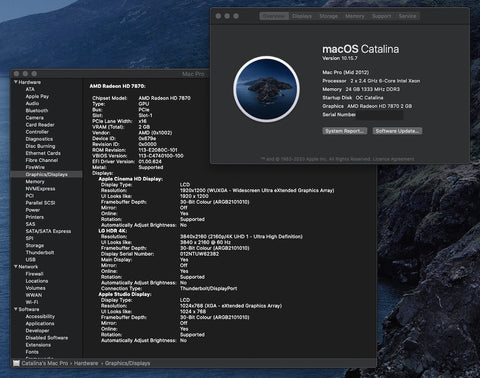Select Locations under Network
This screenshot has width=480, height=378.
tap(37, 281)
